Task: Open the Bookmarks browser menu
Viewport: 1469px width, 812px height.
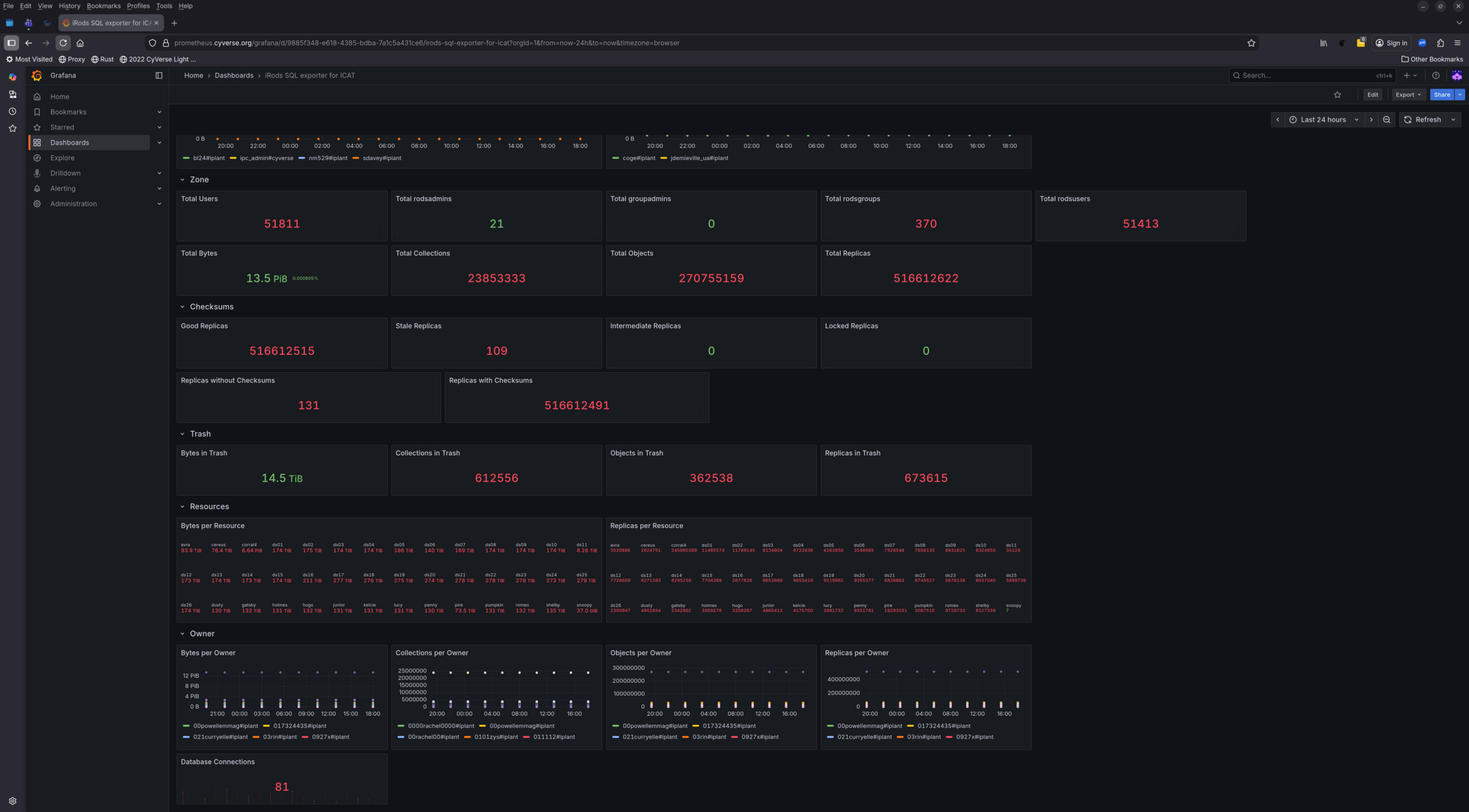Action: tap(103, 6)
